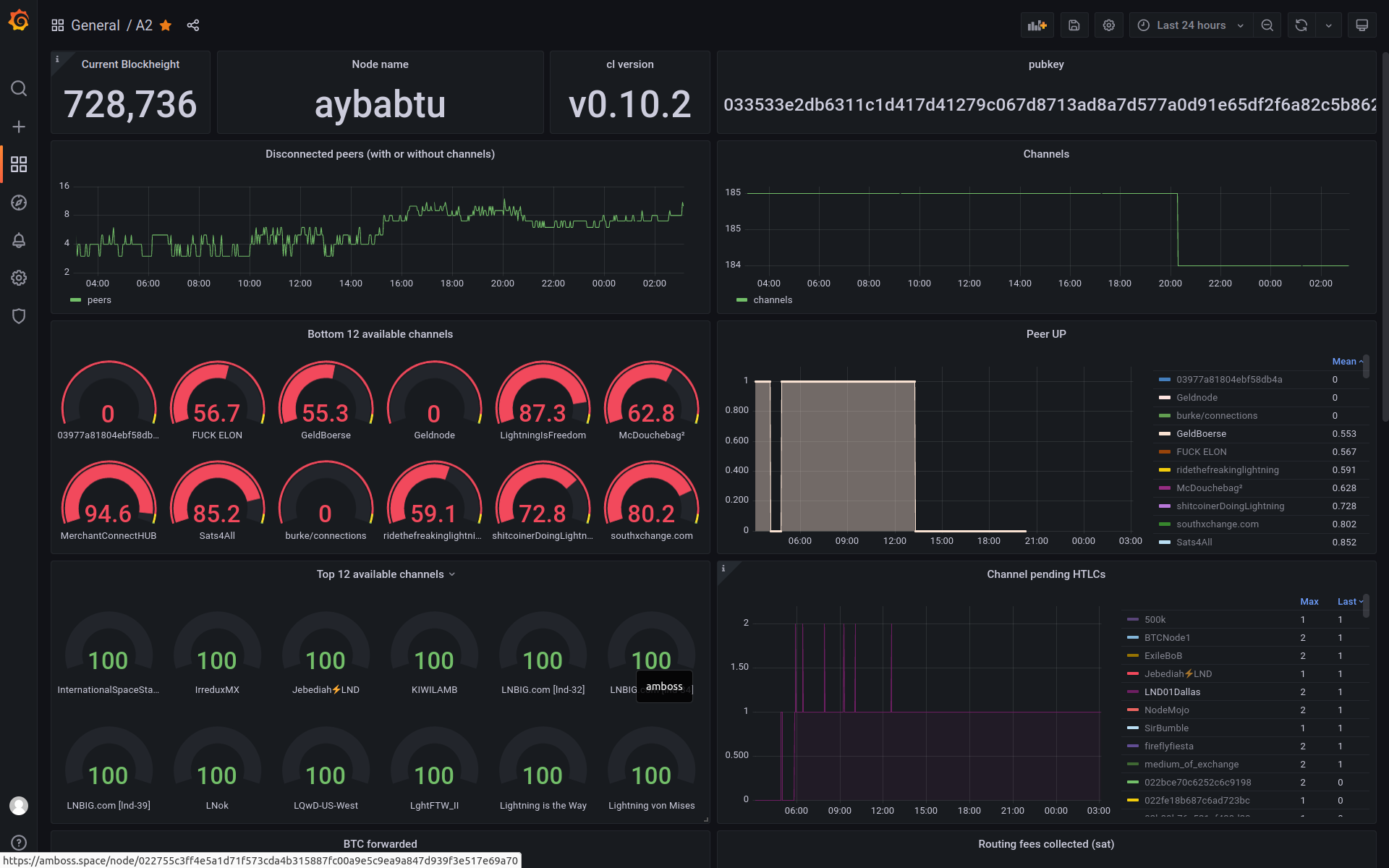This screenshot has width=1389, height=868.
Task: Open the Explore compass icon
Action: [x=19, y=203]
